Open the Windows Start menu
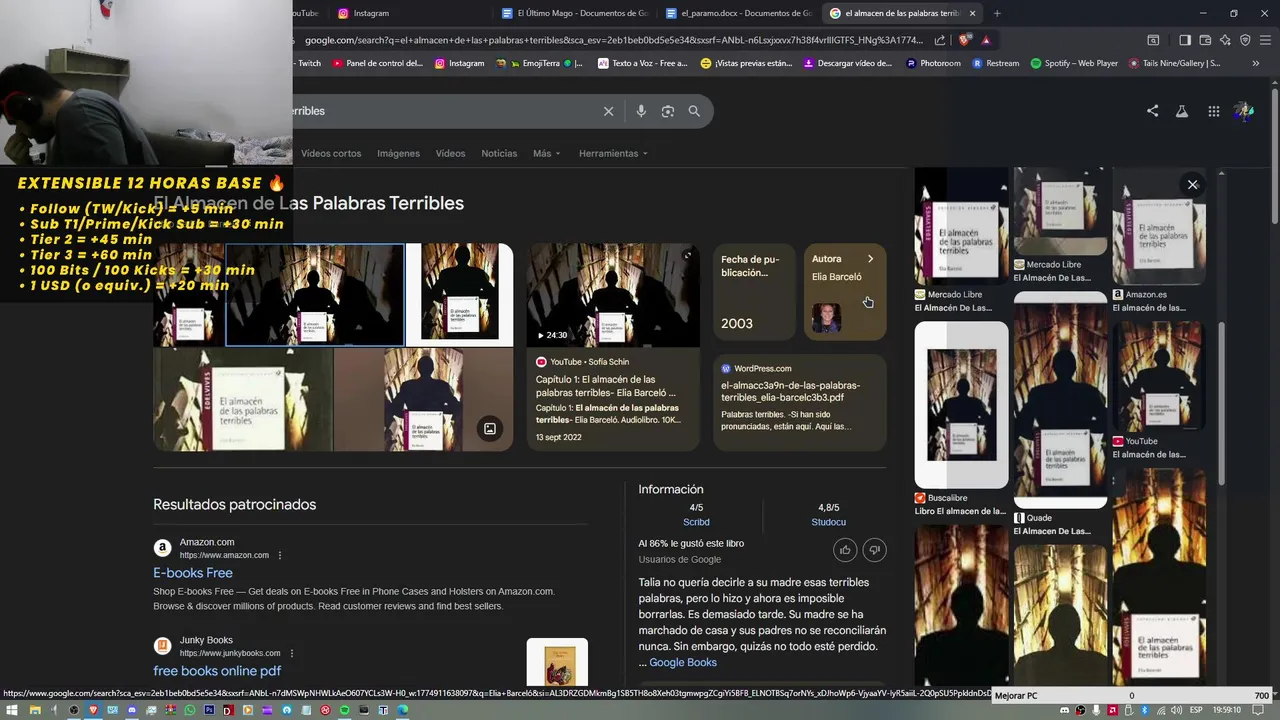Screen dimensions: 1280x720 [x=11, y=710]
